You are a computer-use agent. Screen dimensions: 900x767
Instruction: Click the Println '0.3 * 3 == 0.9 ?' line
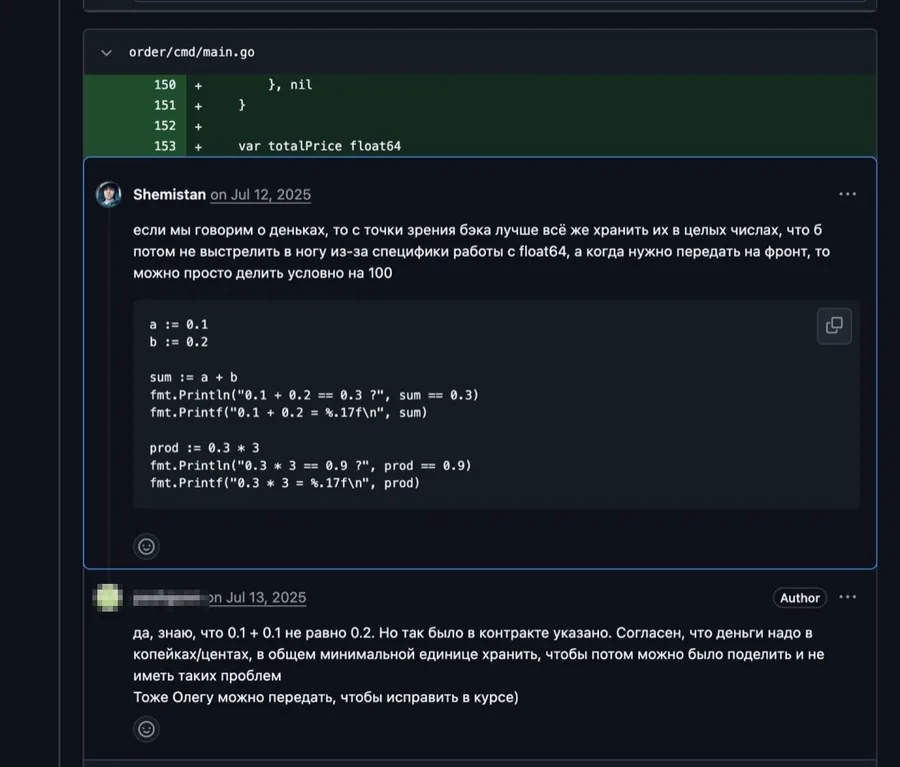pos(311,466)
